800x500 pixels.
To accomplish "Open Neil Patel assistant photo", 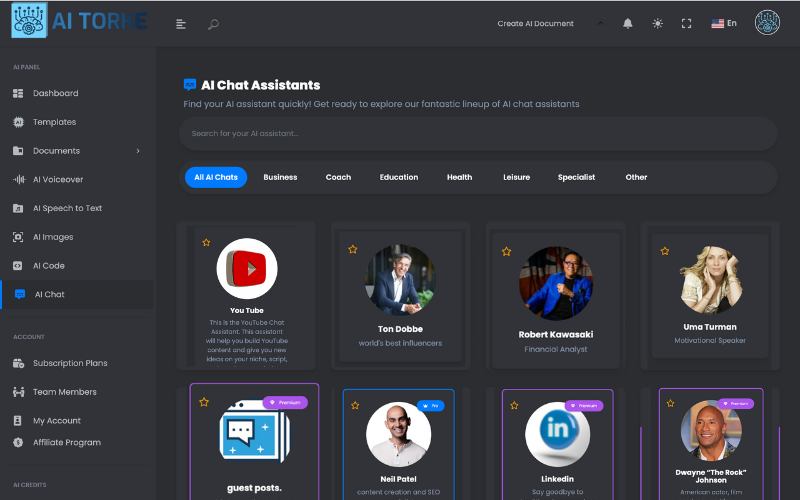I will [398, 434].
